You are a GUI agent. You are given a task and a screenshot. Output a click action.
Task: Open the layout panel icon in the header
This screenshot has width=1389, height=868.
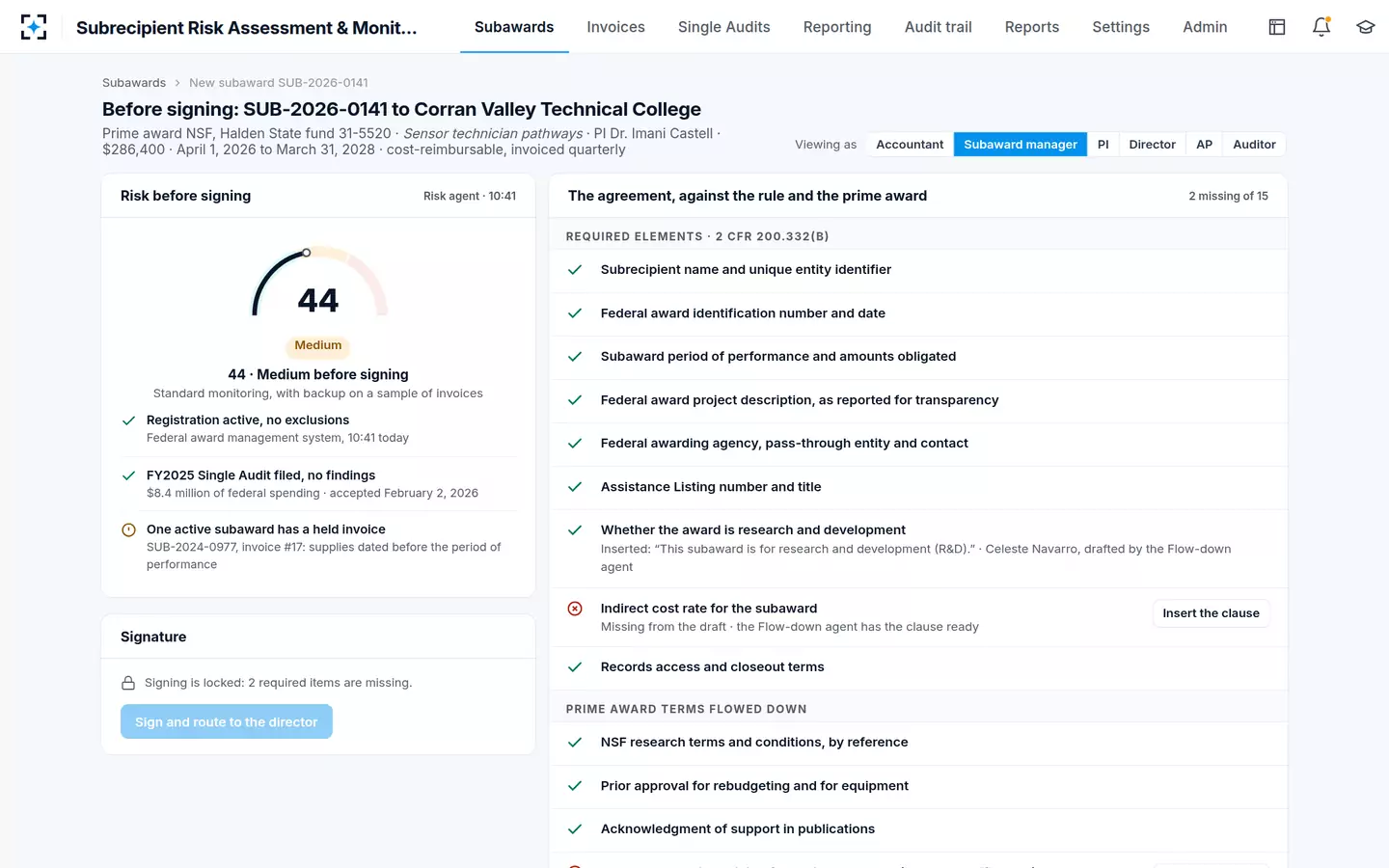pos(1277,27)
